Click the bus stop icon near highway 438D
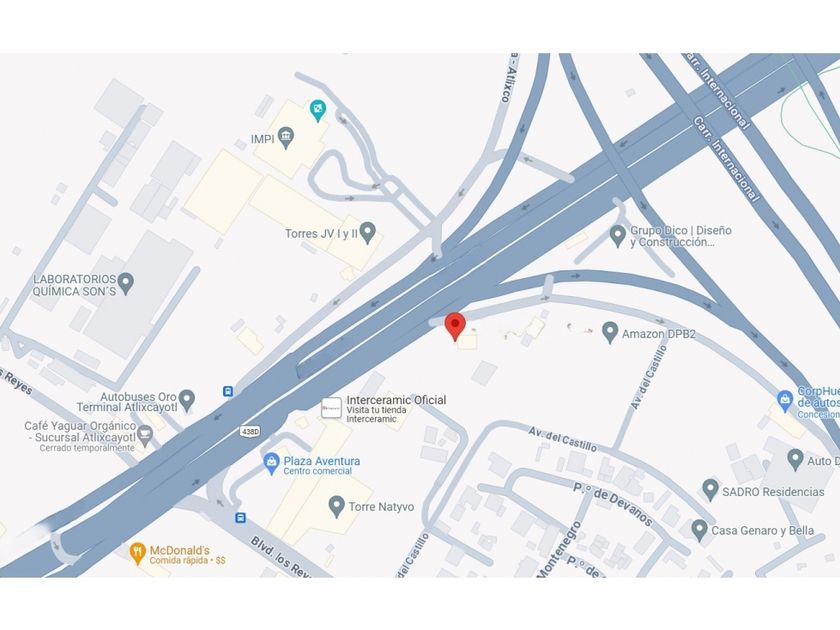Screen dimensions: 840x630 [228, 392]
